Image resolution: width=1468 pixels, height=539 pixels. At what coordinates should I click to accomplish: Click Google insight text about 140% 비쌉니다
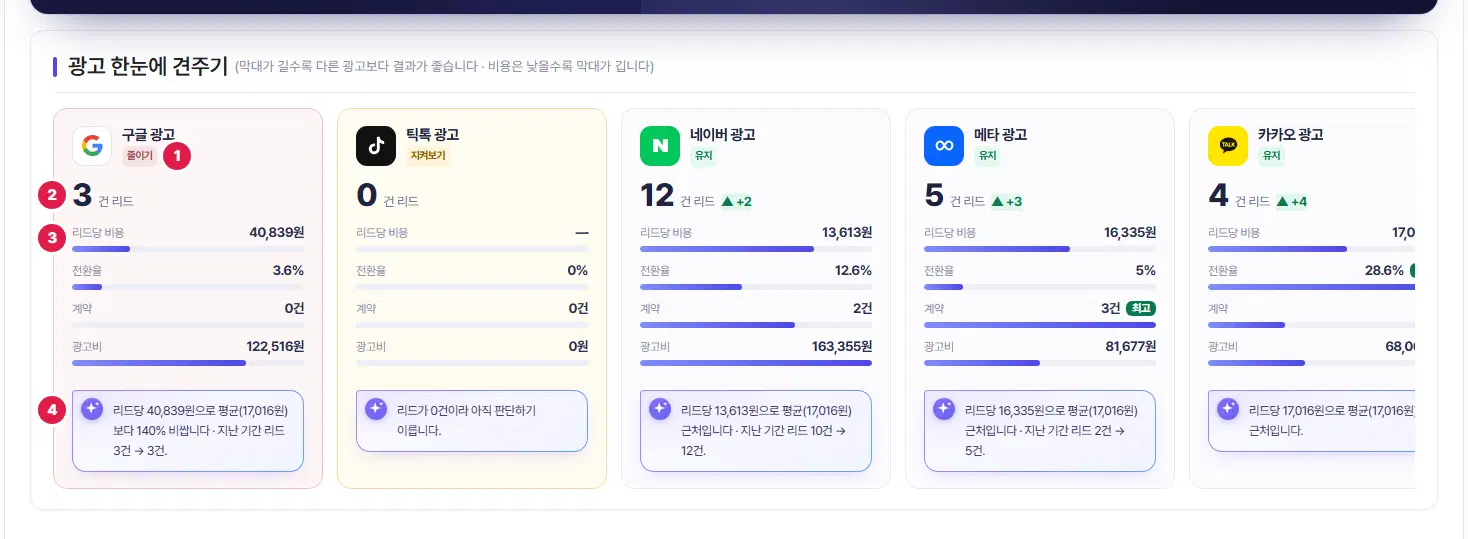point(200,430)
